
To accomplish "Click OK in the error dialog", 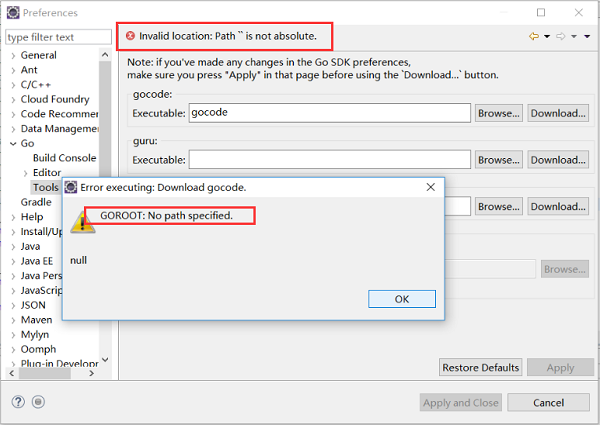I will 402,299.
